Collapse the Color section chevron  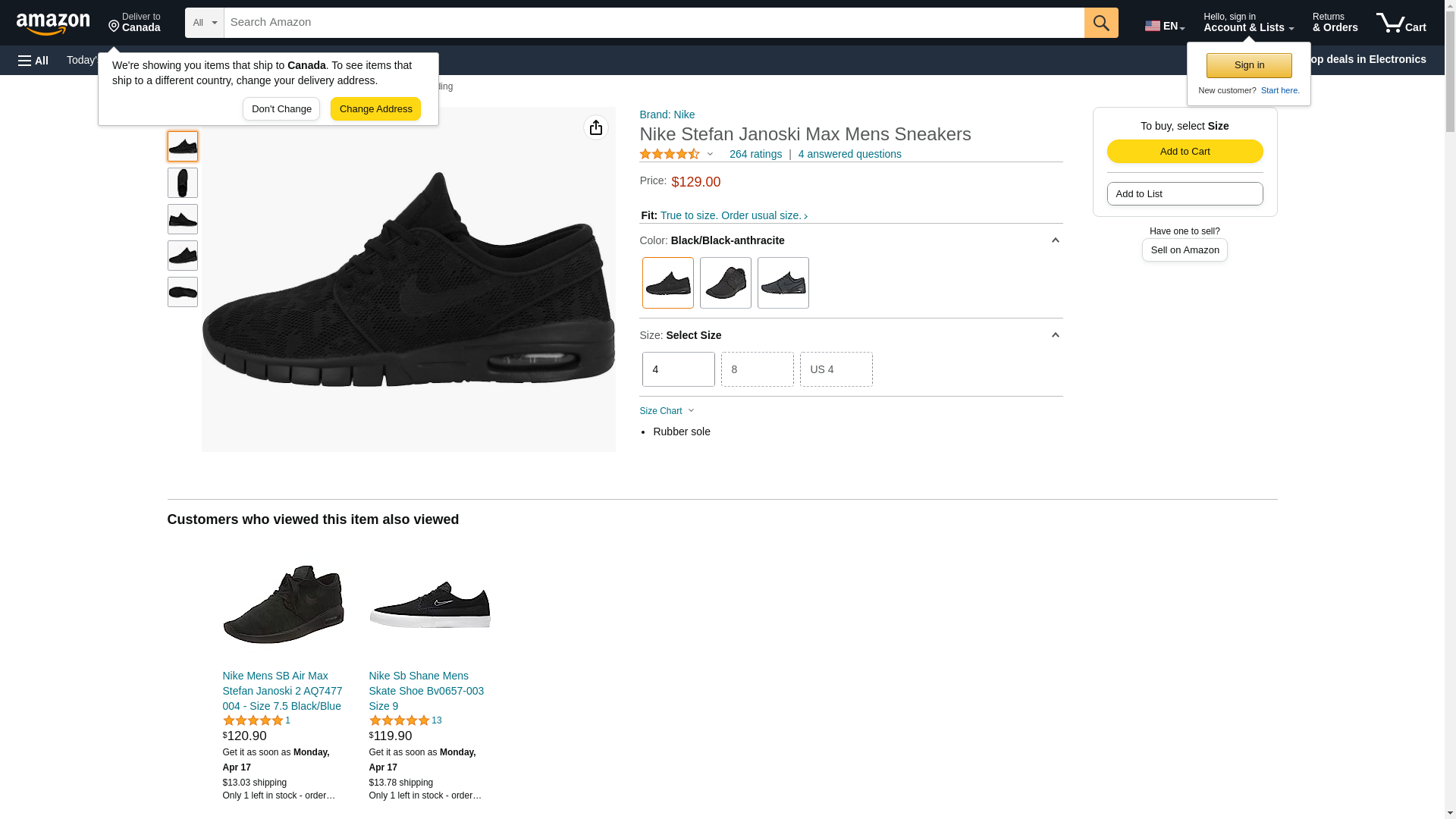pyautogui.click(x=1054, y=240)
